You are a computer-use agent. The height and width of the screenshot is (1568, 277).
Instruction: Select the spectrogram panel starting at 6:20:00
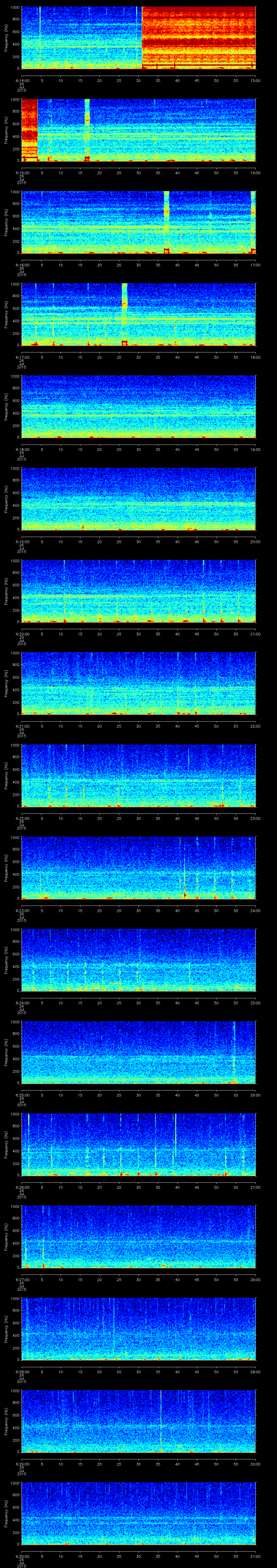pos(138,591)
